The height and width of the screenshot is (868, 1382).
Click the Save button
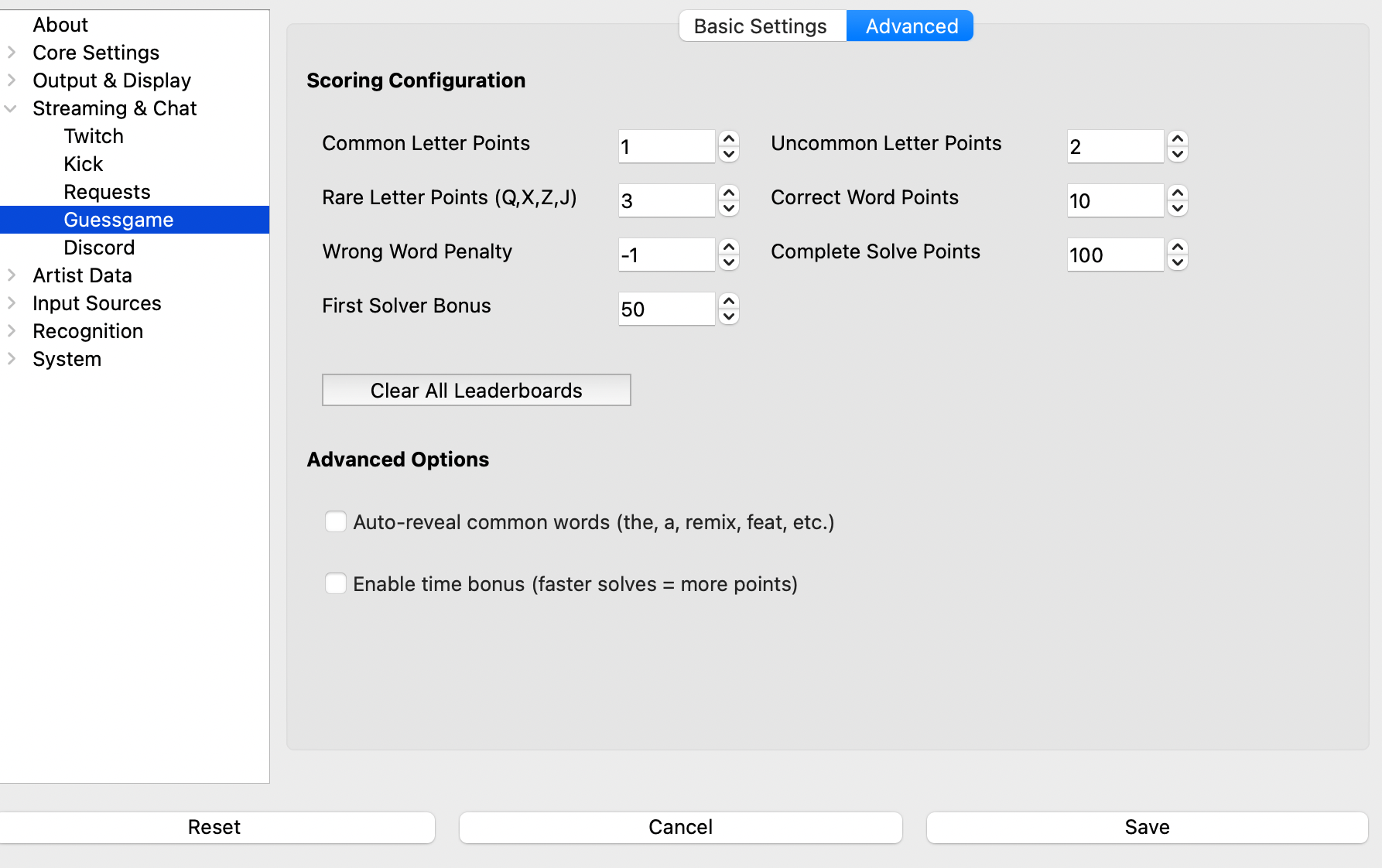tap(1147, 827)
